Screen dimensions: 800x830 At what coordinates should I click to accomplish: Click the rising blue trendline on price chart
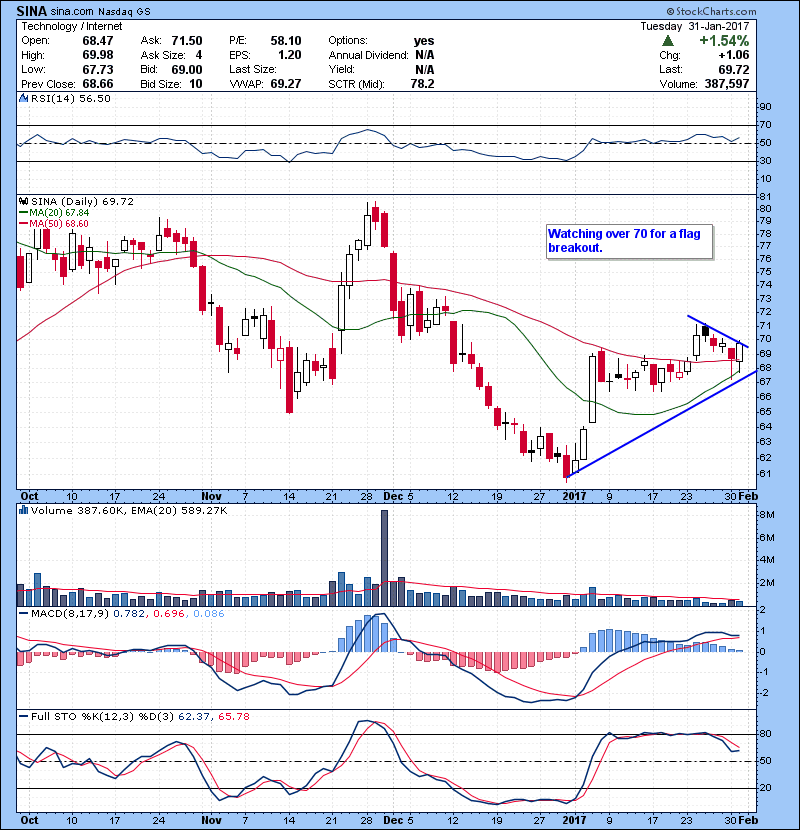(662, 423)
